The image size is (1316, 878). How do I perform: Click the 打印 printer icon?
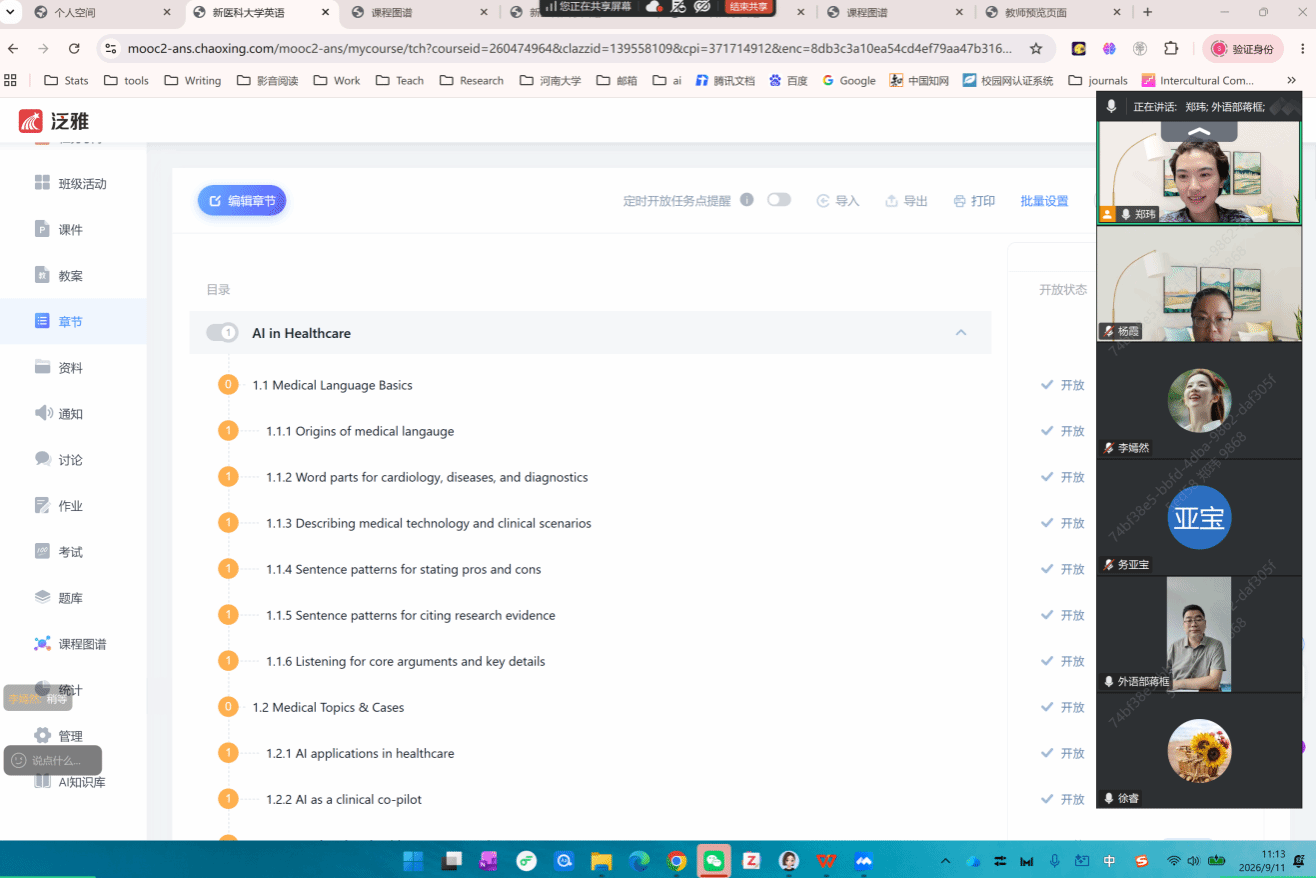pos(959,201)
